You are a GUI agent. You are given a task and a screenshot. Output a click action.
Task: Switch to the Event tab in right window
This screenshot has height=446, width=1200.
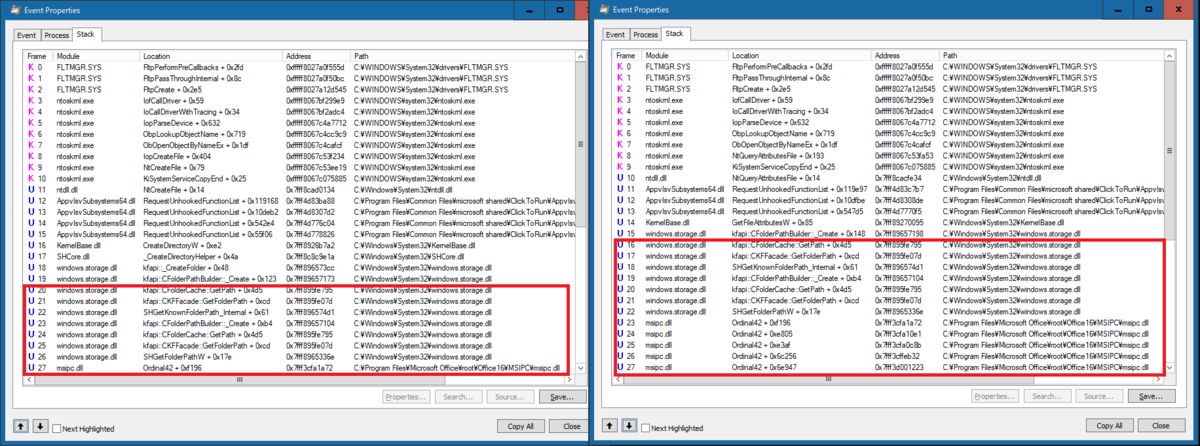pos(616,34)
